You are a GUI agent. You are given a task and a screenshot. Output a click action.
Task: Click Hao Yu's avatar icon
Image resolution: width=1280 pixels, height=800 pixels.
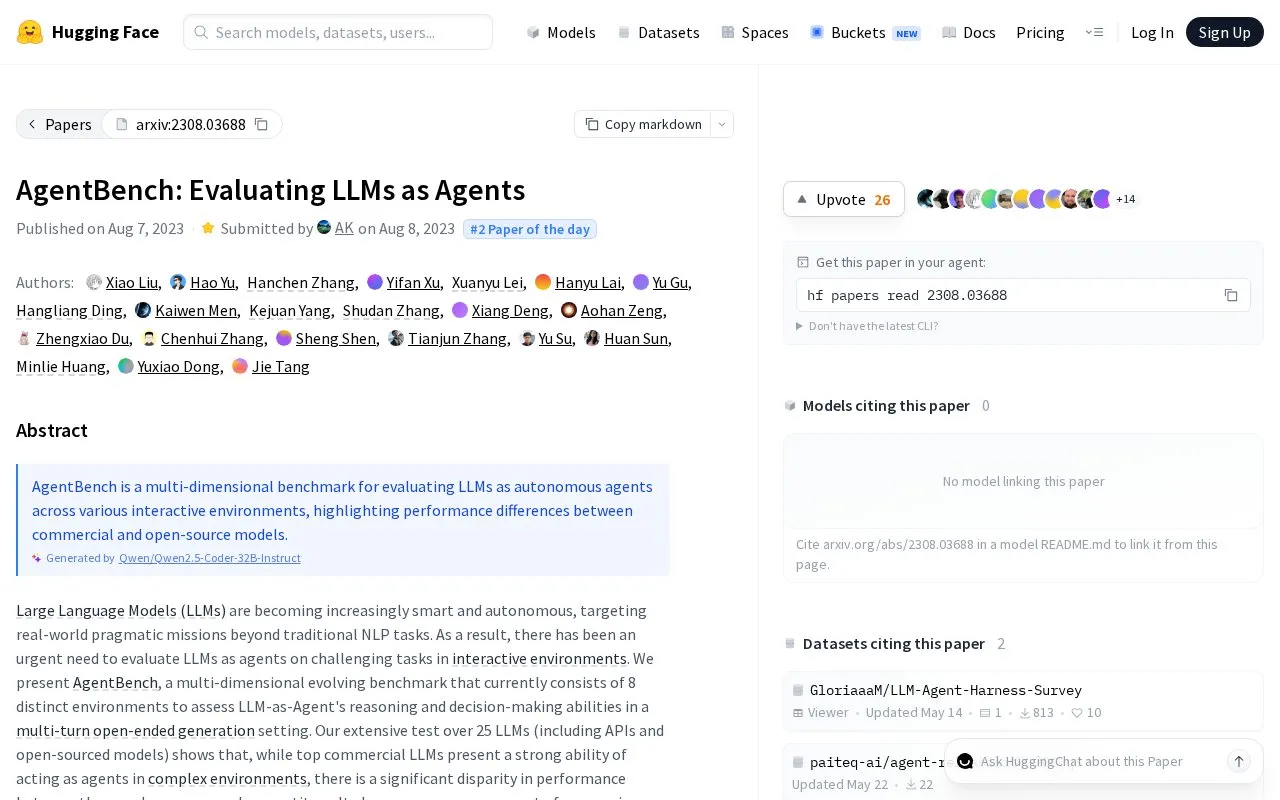178,282
